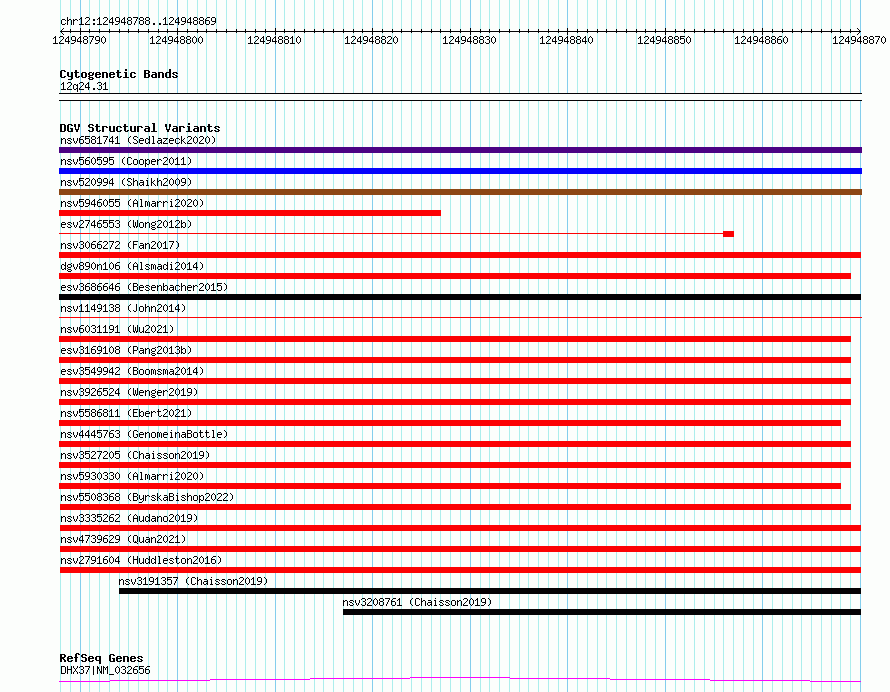Open nsv6031191 (Wu2021) label
Image resolution: width=890 pixels, height=692 pixels.
pyautogui.click(x=117, y=329)
